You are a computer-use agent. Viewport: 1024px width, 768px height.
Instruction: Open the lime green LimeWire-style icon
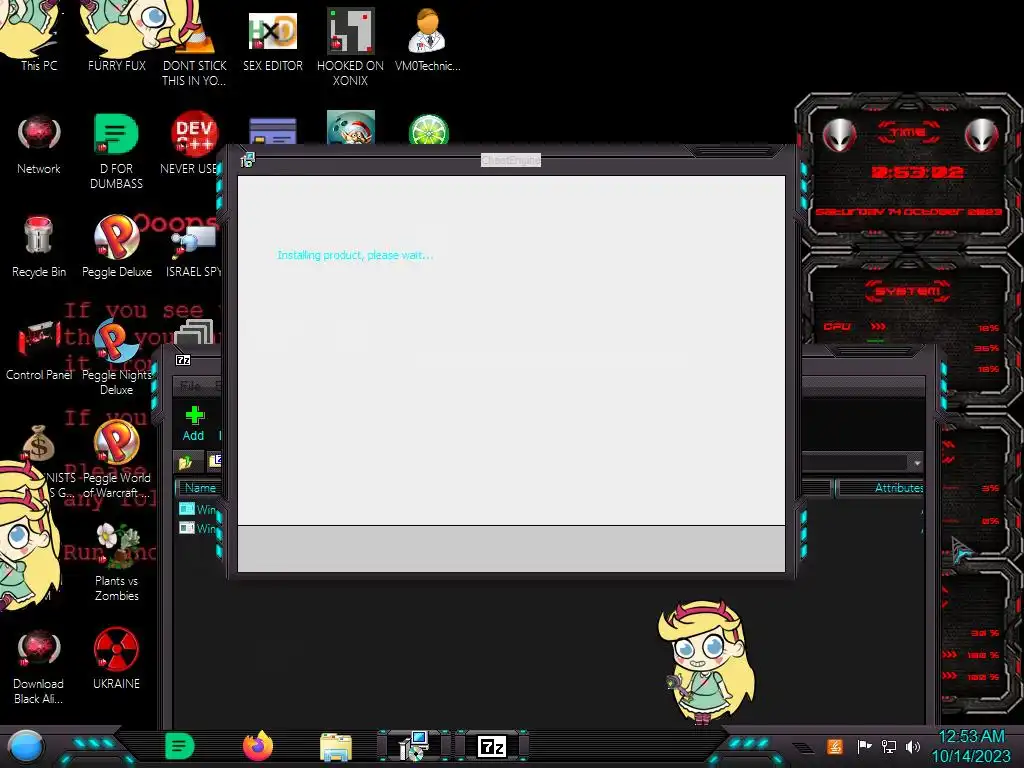[x=428, y=129]
